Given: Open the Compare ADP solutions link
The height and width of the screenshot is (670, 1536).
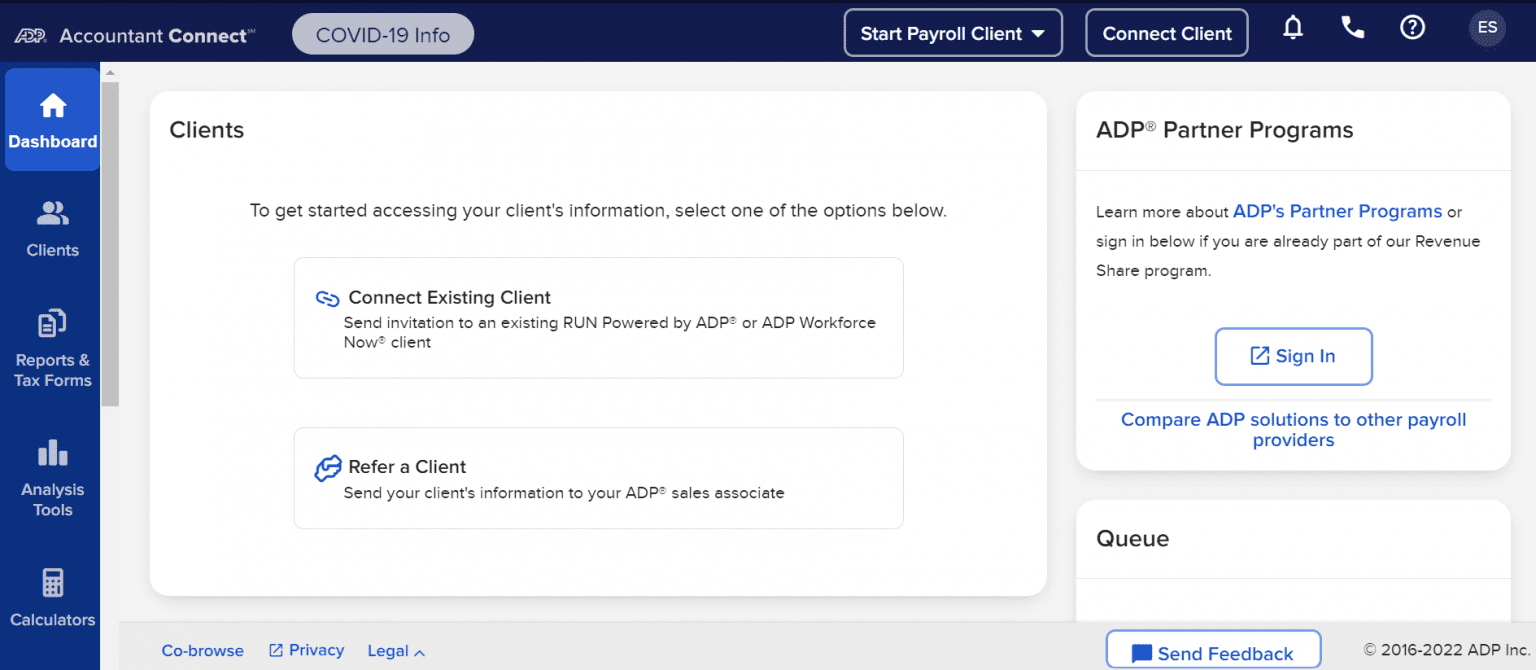Looking at the screenshot, I should 1293,429.
